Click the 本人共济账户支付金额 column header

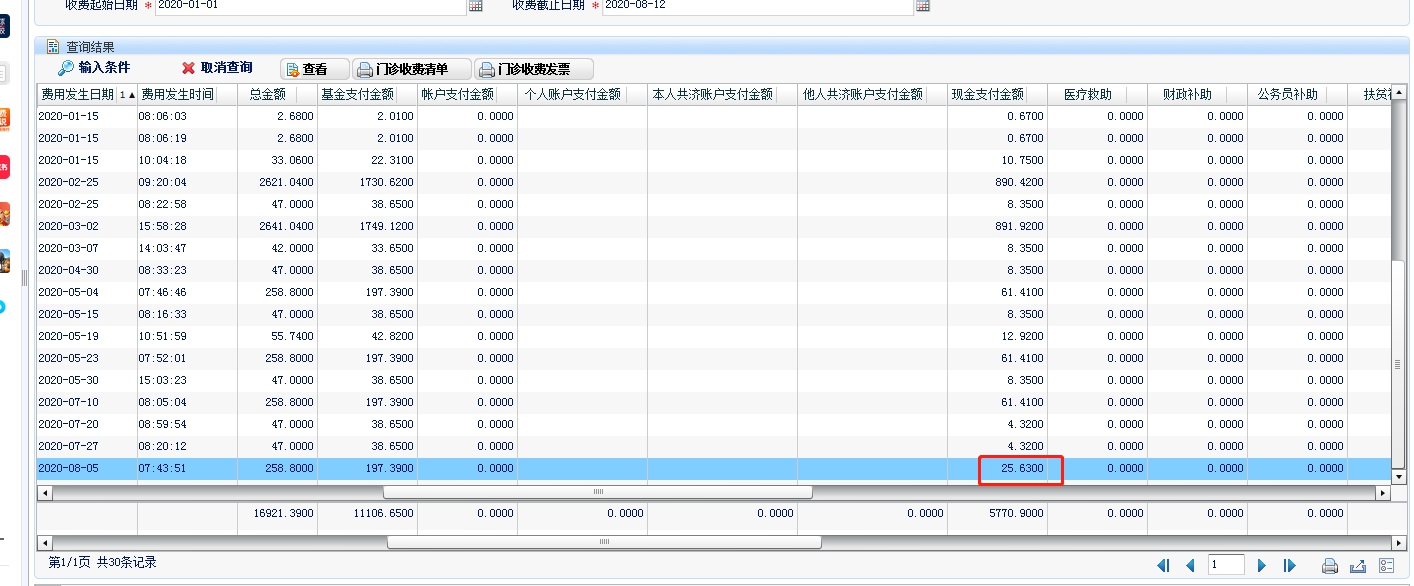point(722,94)
